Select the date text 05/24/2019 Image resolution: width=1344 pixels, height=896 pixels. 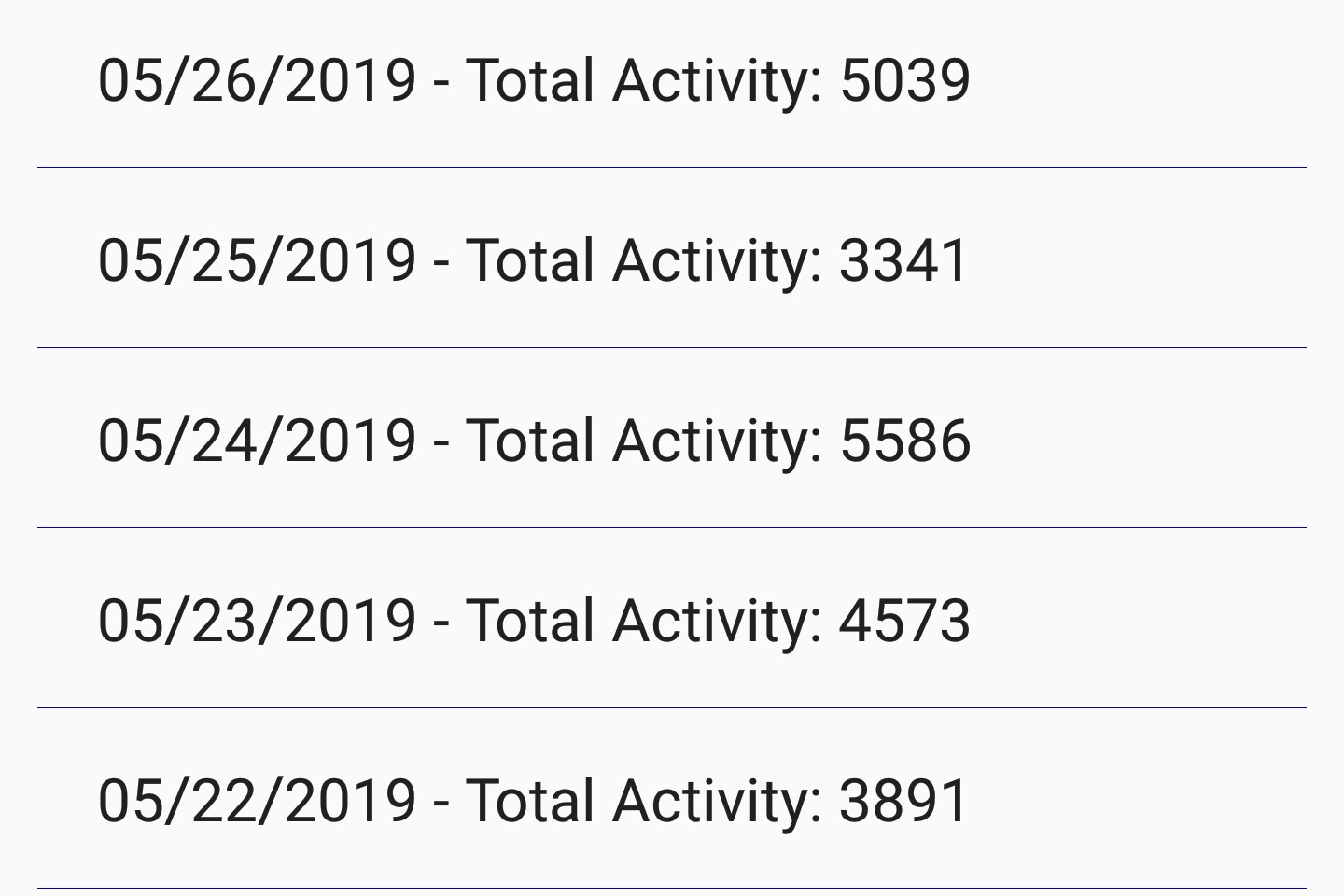point(257,441)
